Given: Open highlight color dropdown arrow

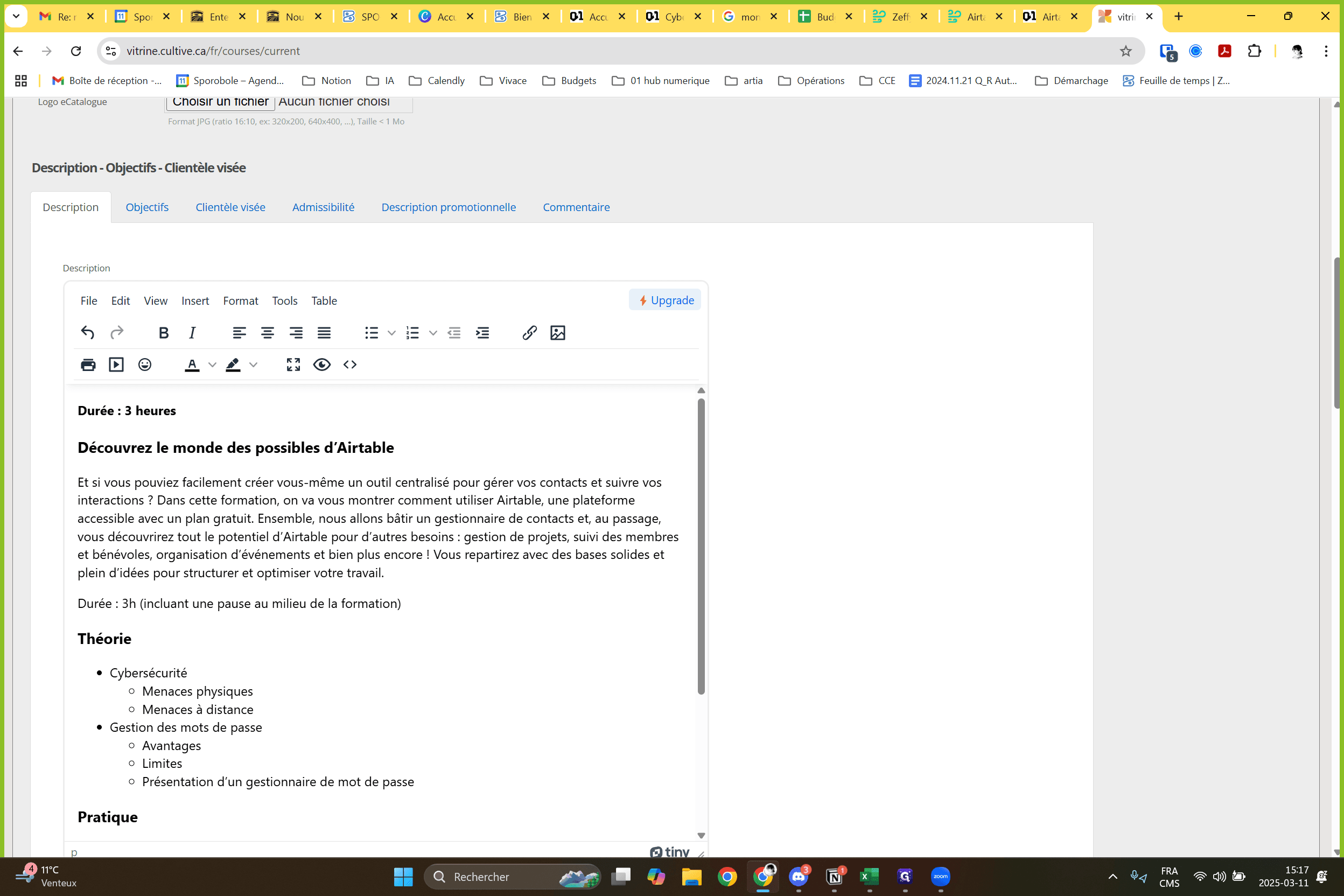Looking at the screenshot, I should (254, 365).
